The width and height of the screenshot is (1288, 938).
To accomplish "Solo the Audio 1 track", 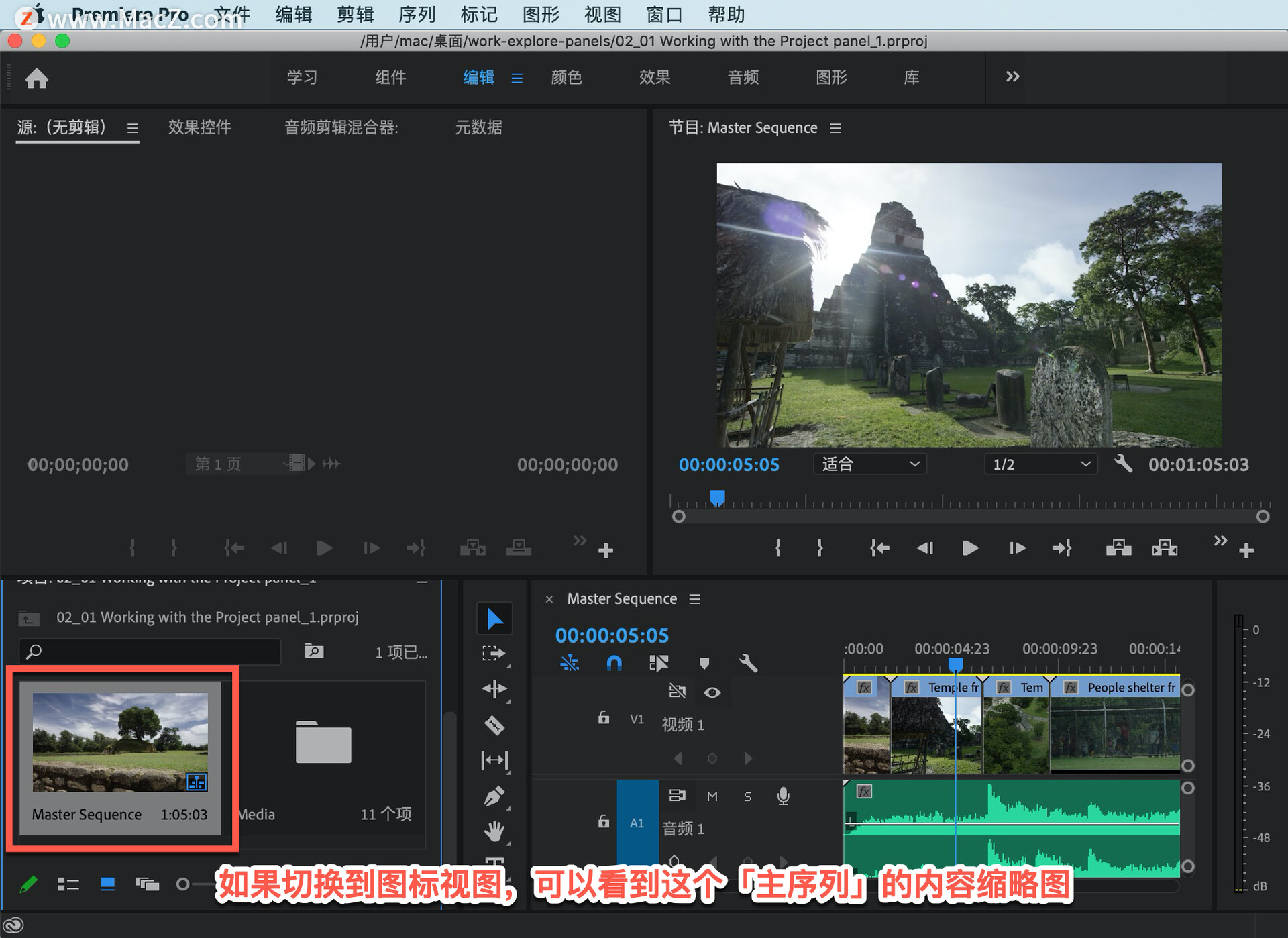I will pos(747,796).
